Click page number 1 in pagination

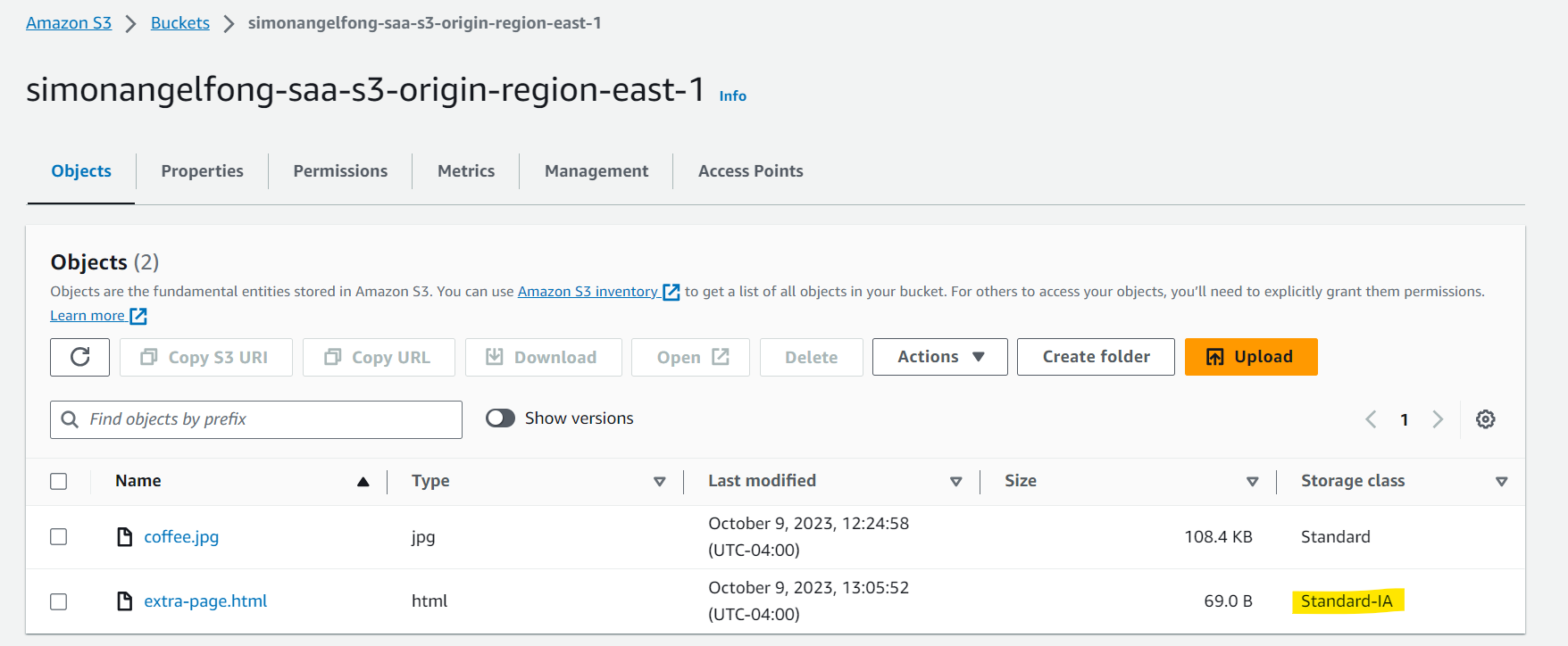(1405, 419)
